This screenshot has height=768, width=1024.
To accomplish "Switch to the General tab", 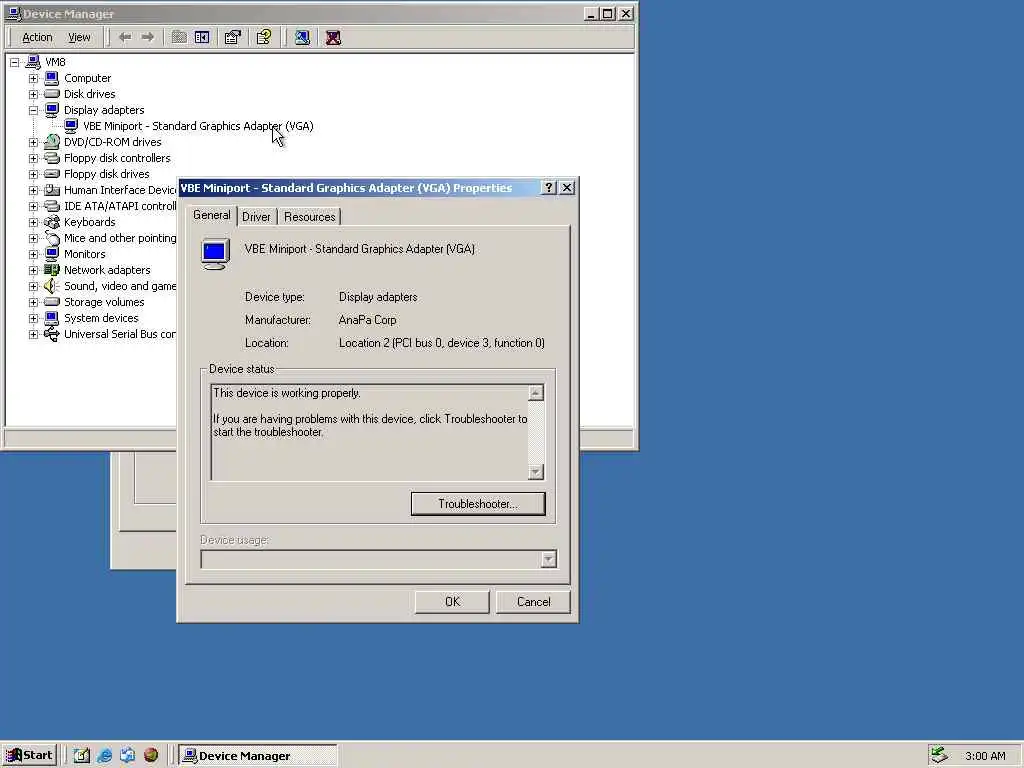I will coord(212,216).
